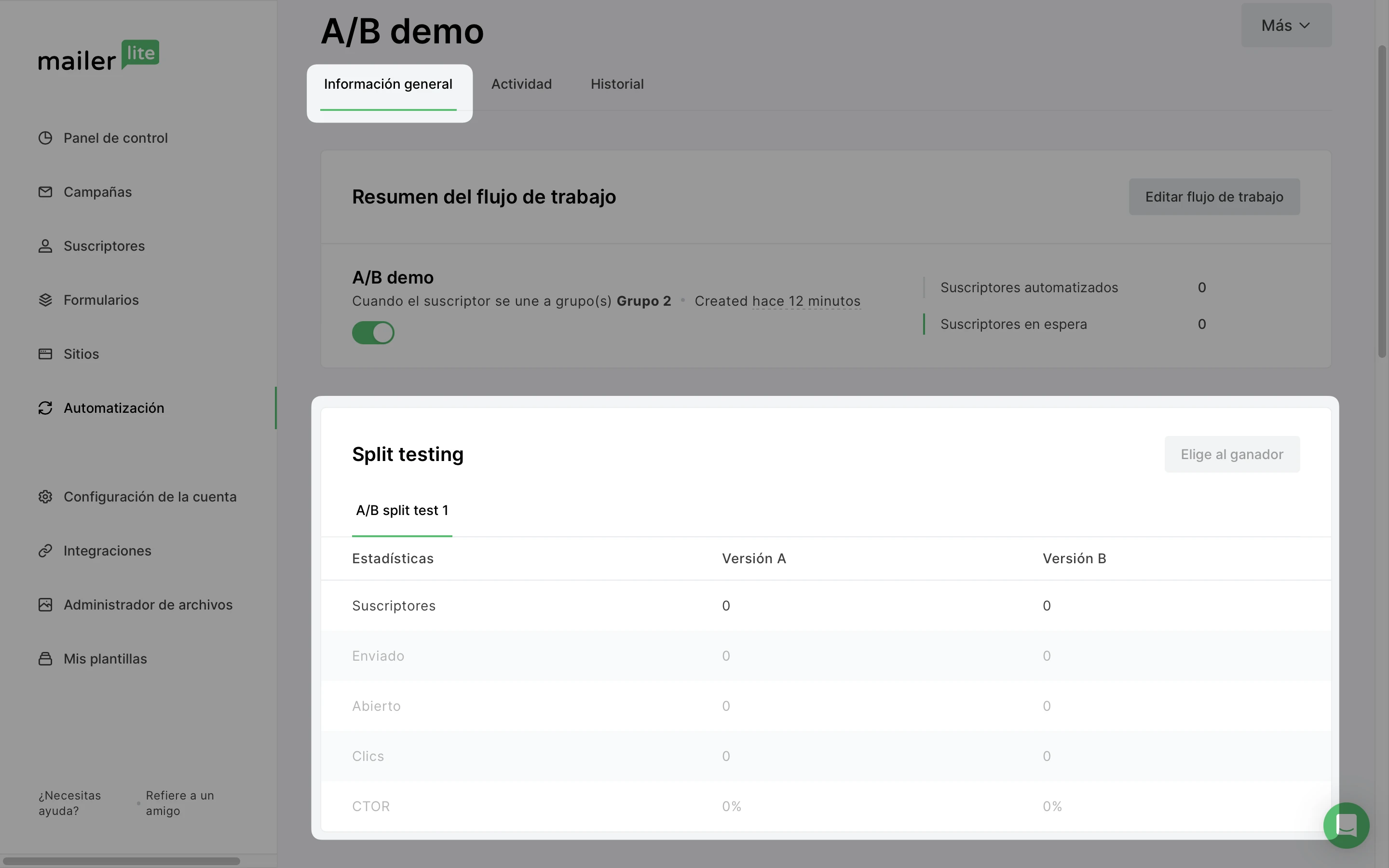Click the Campañas envelope icon
The image size is (1389, 868).
click(x=45, y=192)
